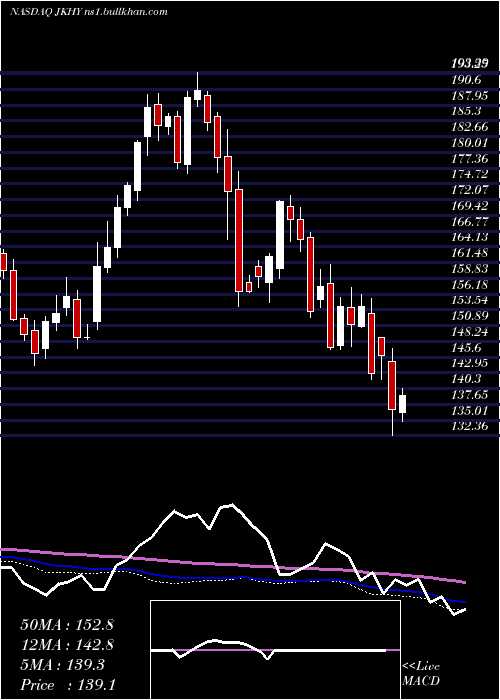Click the 180.01 price axis label

tap(469, 143)
